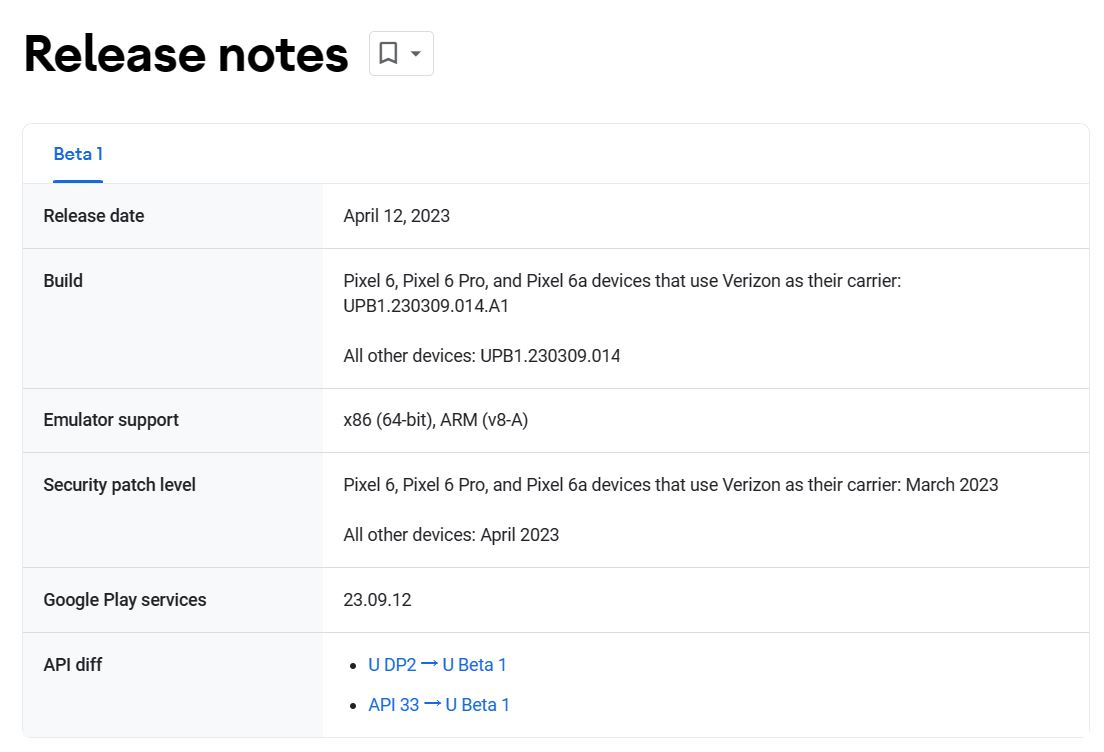Click the Build row label

click(63, 281)
